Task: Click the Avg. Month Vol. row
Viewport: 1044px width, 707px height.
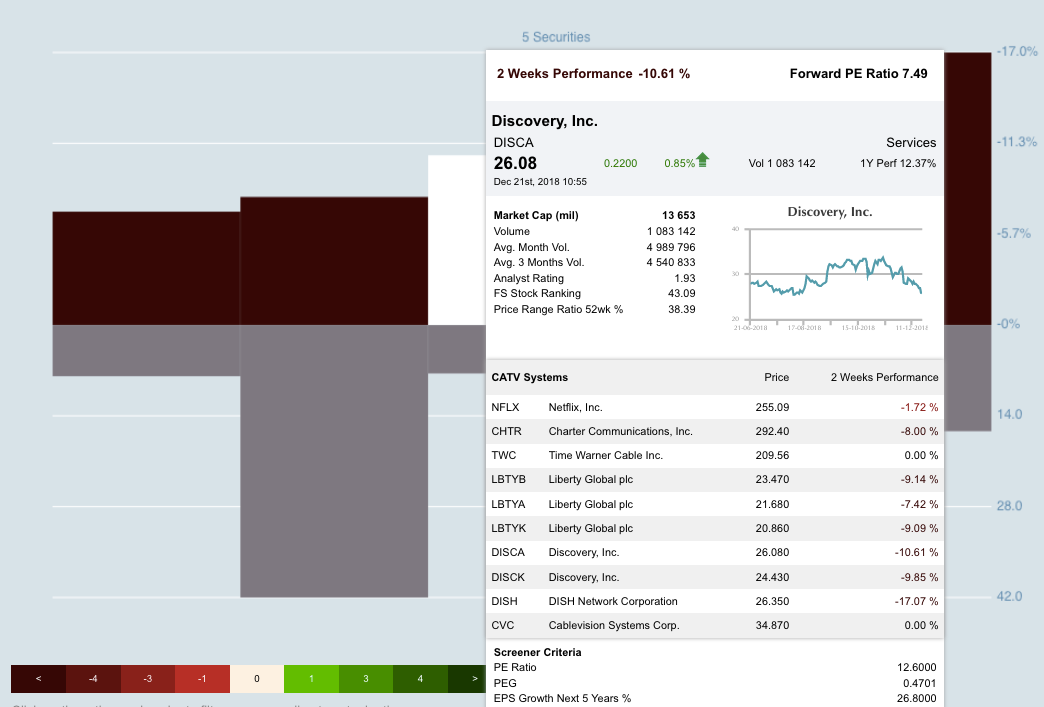Action: [x=594, y=247]
